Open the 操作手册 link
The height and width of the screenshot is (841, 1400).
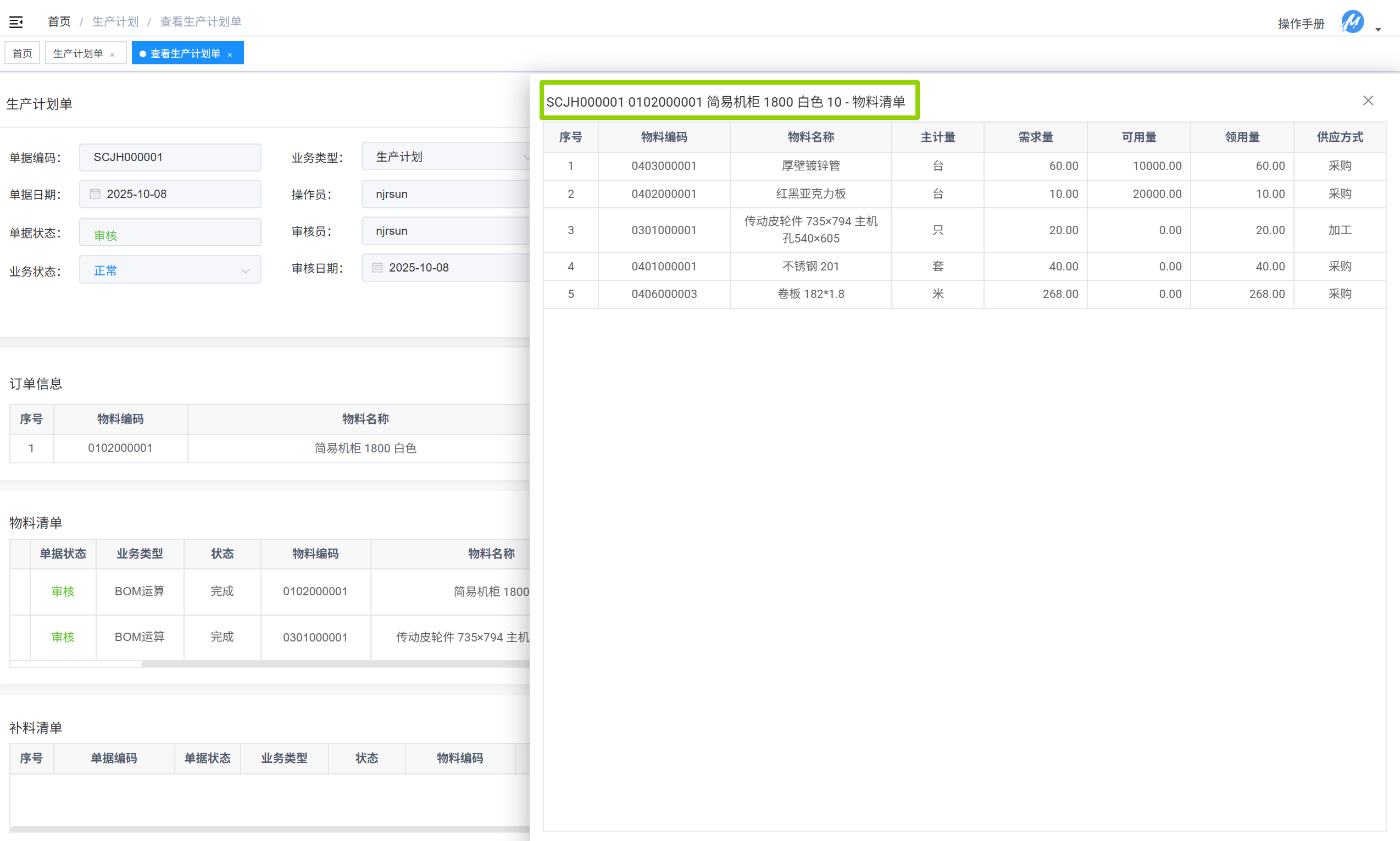1301,24
